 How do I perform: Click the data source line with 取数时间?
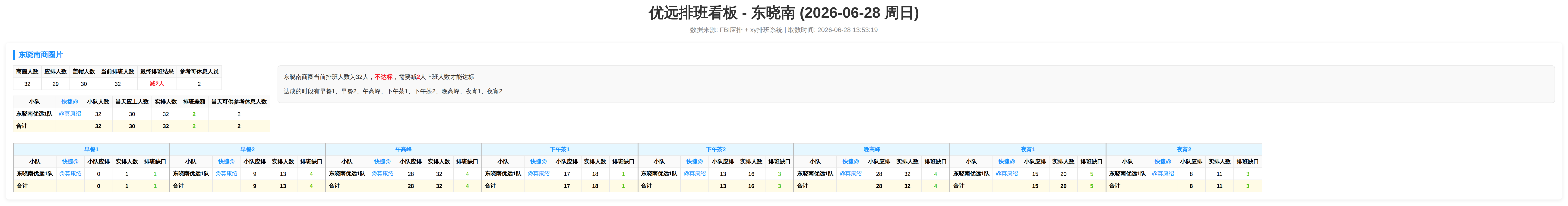(784, 30)
